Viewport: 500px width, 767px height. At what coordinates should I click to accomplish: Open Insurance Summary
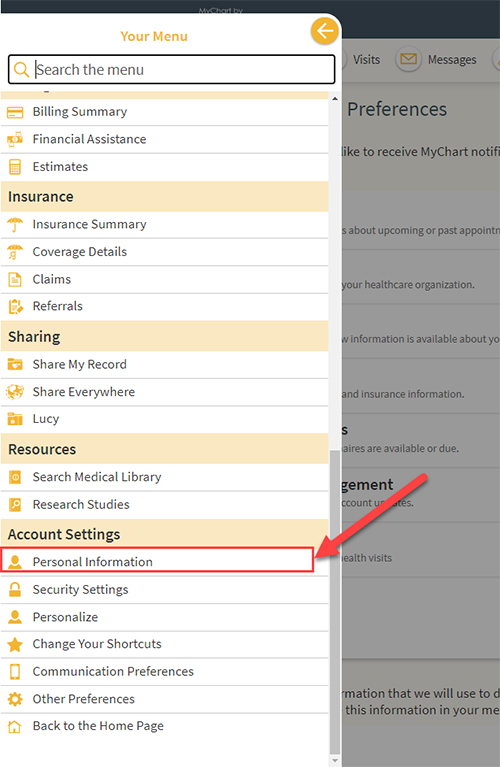tap(164, 225)
